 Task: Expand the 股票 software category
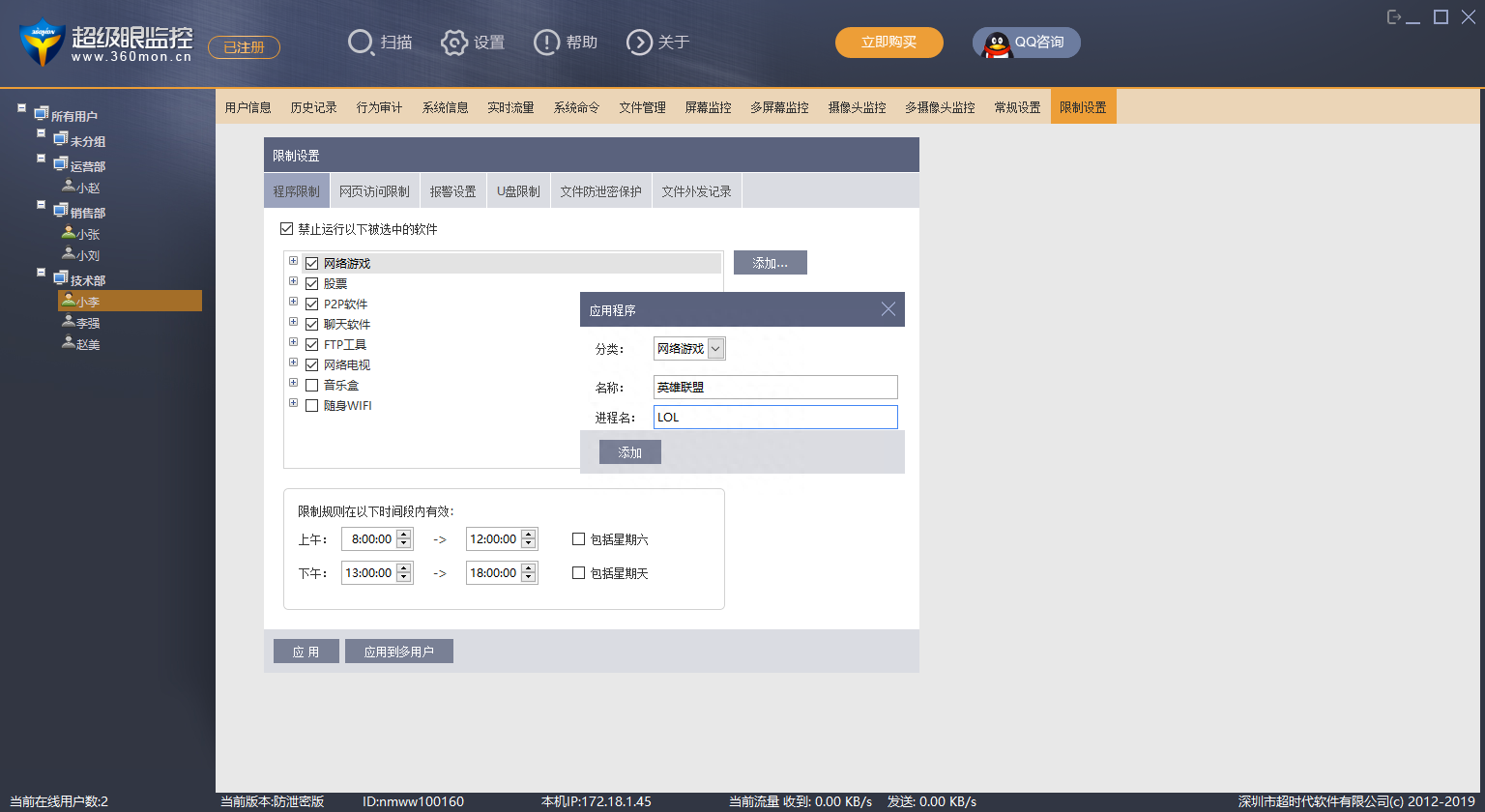coord(293,282)
